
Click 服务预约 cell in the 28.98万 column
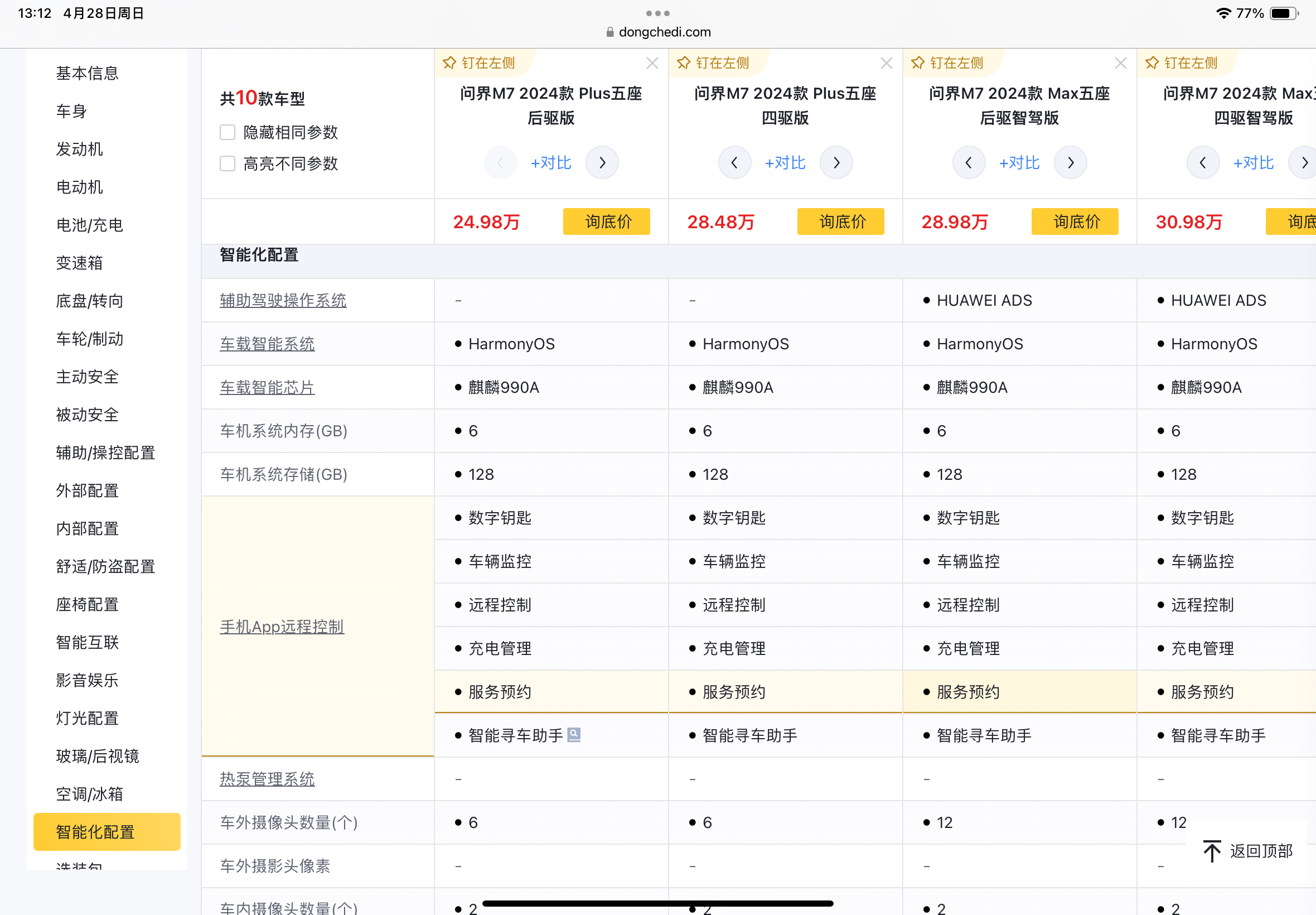[1020, 692]
